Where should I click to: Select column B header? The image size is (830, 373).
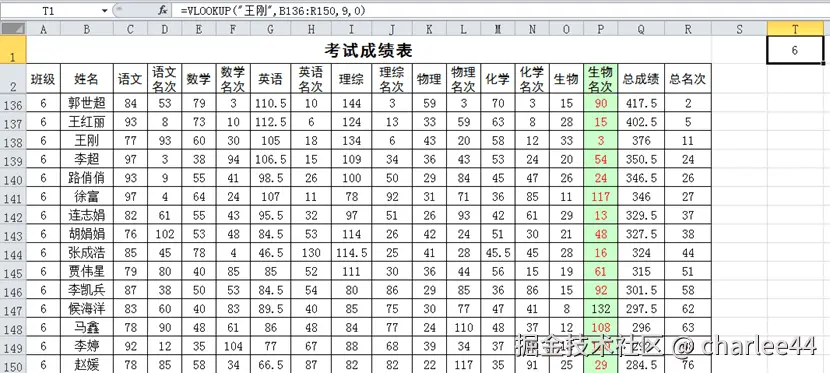tap(87, 30)
